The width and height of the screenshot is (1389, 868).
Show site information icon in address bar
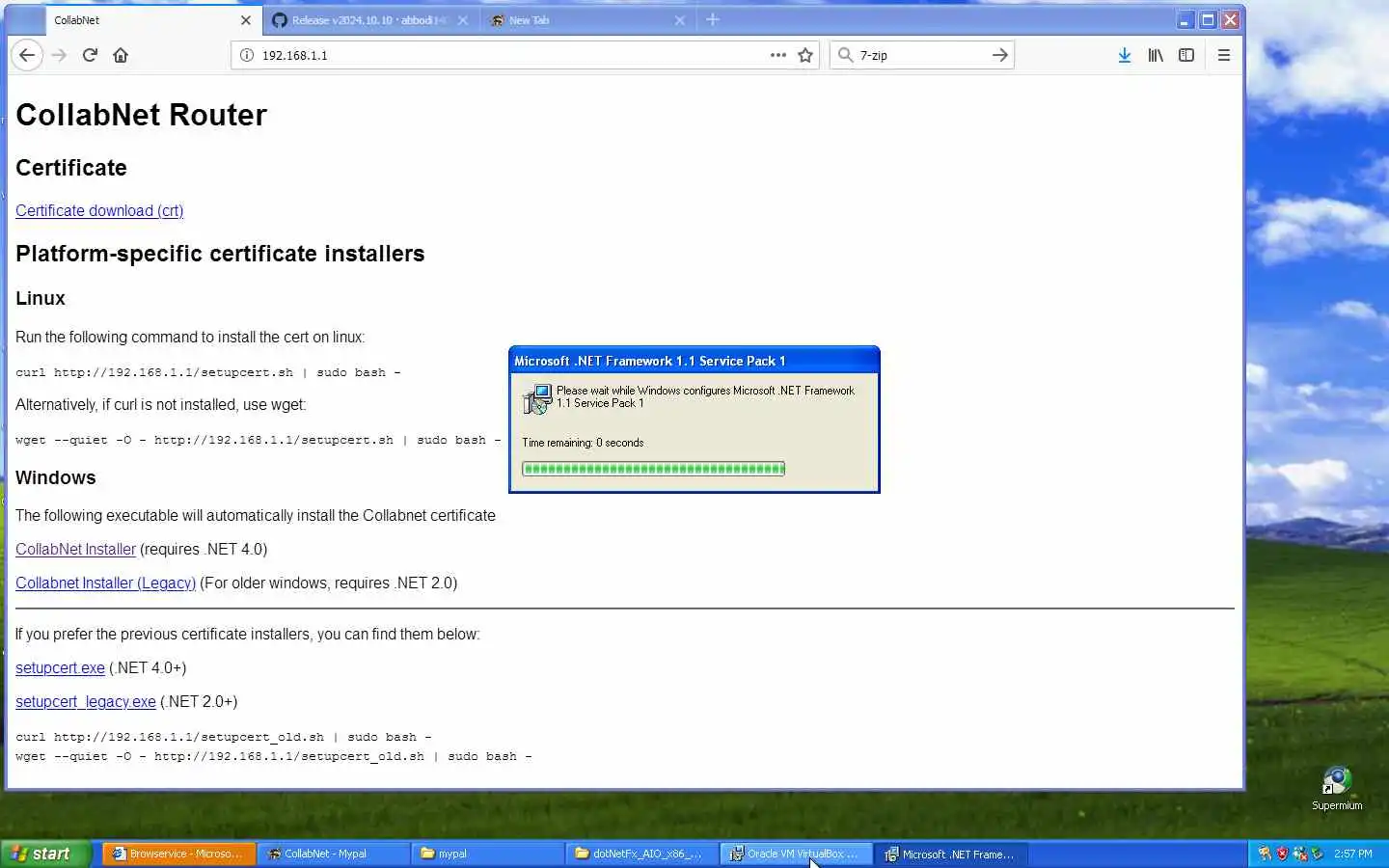click(247, 55)
